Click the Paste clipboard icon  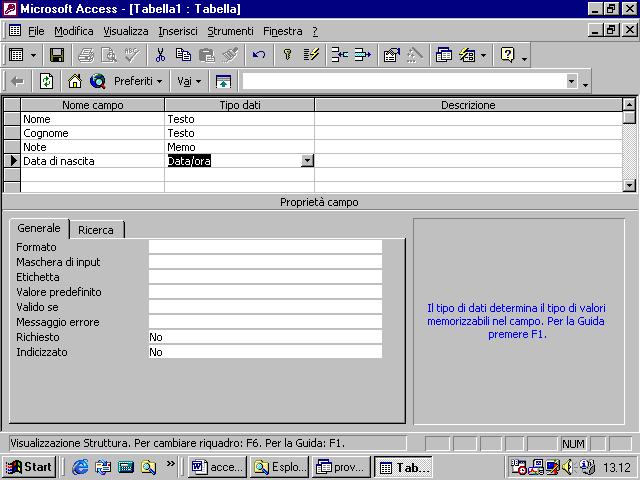coord(207,55)
